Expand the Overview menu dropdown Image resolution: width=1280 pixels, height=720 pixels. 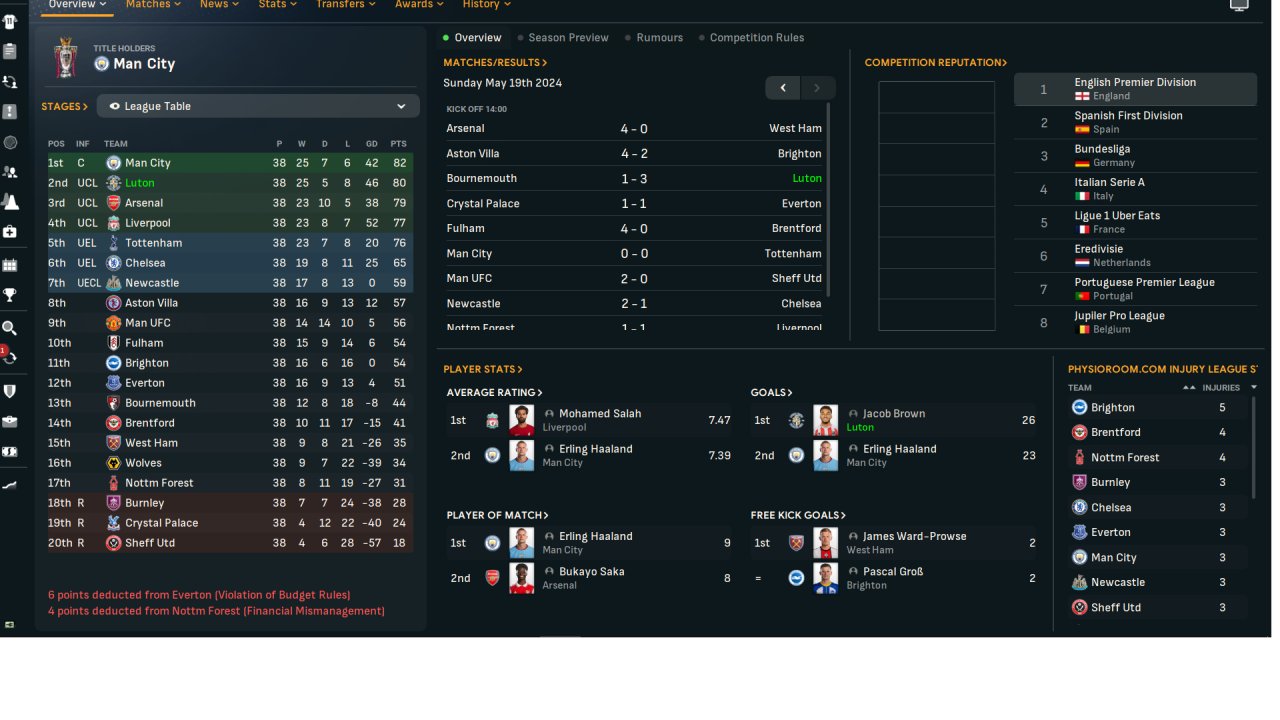[x=77, y=5]
